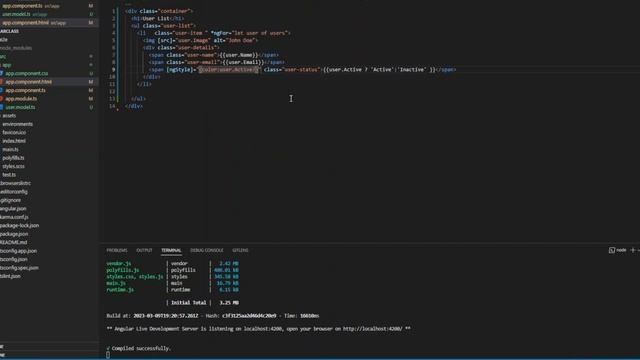
Task: Open polyfills.ts file
Action: [x=13, y=158]
